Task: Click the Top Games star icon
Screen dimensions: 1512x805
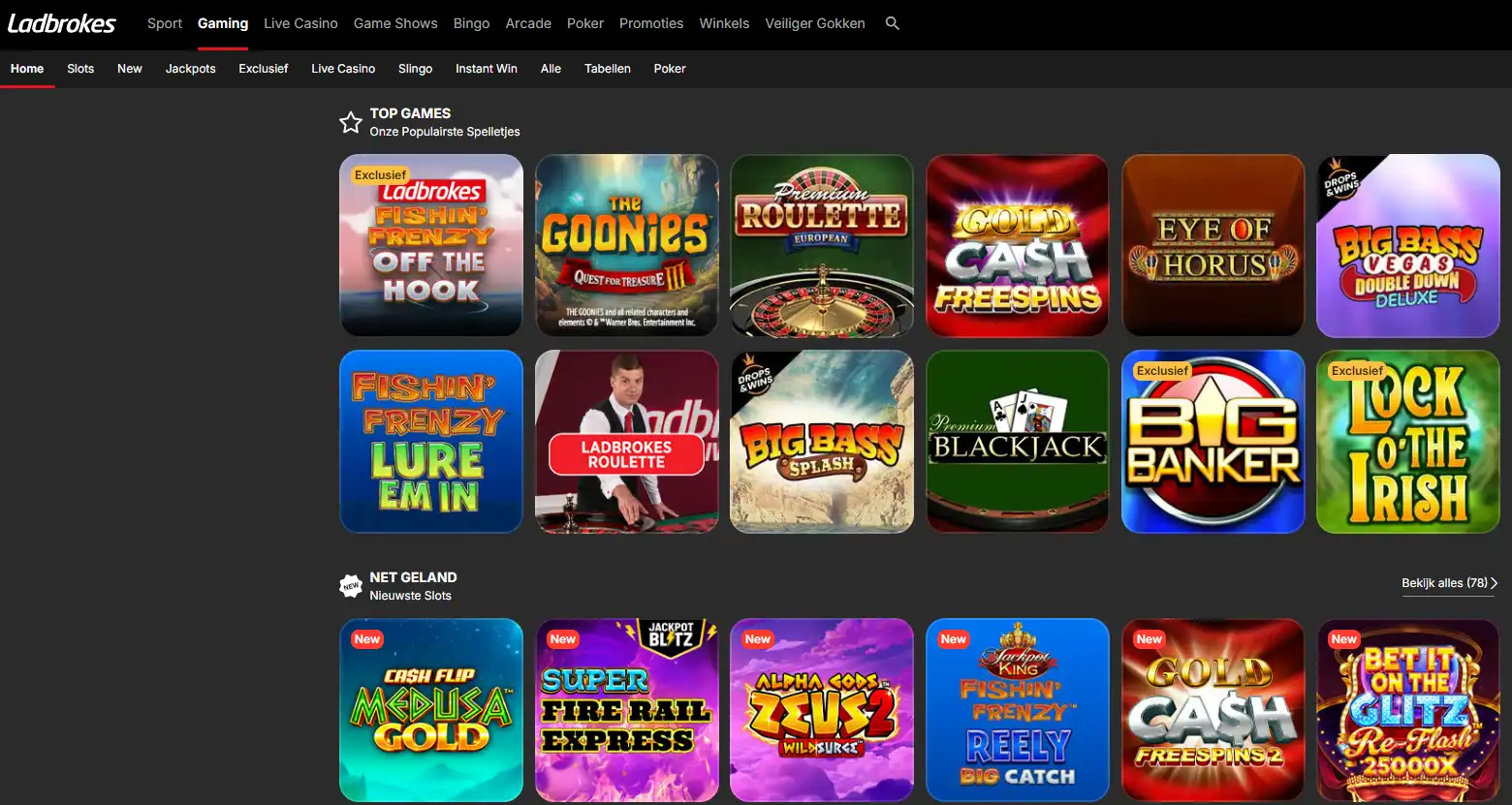Action: pos(351,122)
